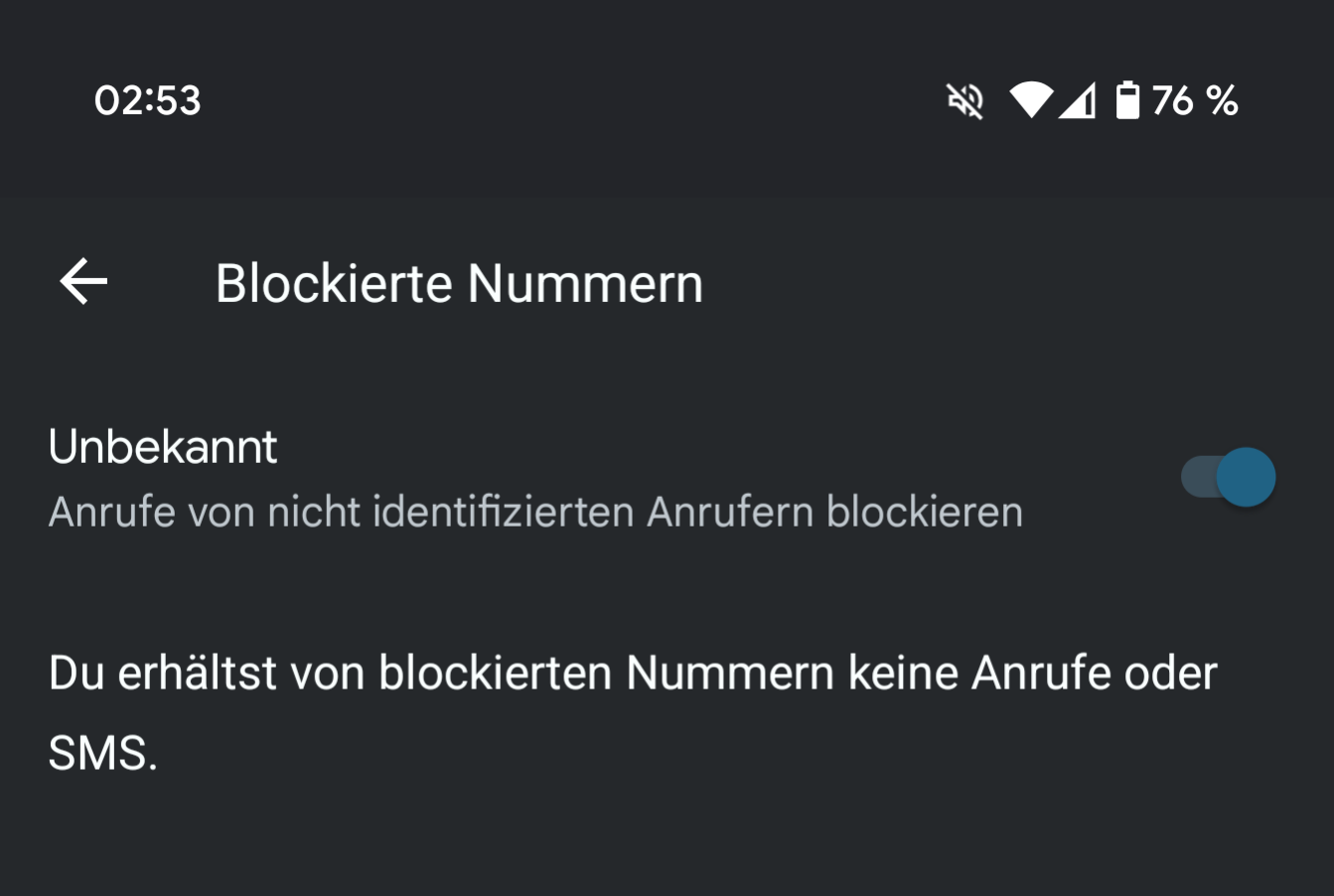Tap the mobile signal strength icon
1334x896 pixels.
point(1077,100)
